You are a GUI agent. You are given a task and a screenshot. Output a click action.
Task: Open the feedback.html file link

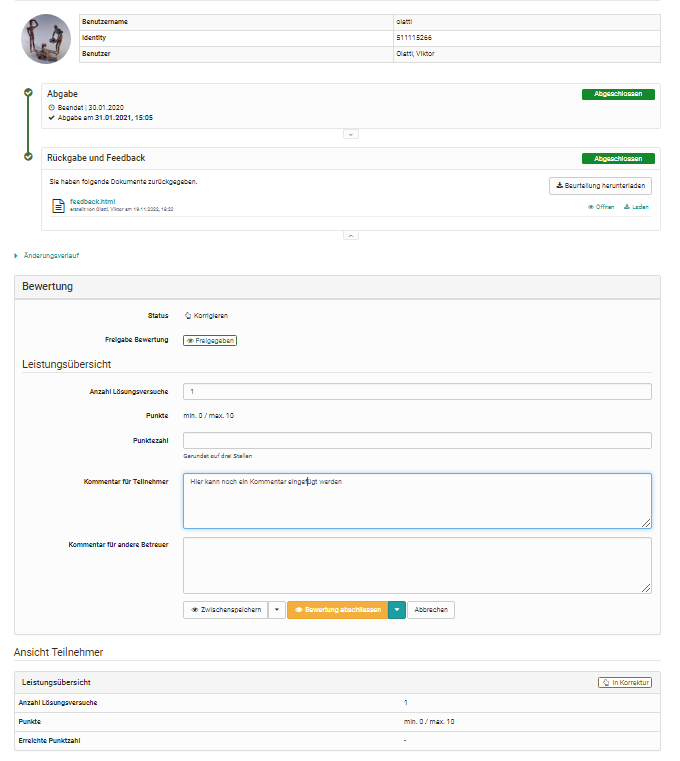coord(92,201)
